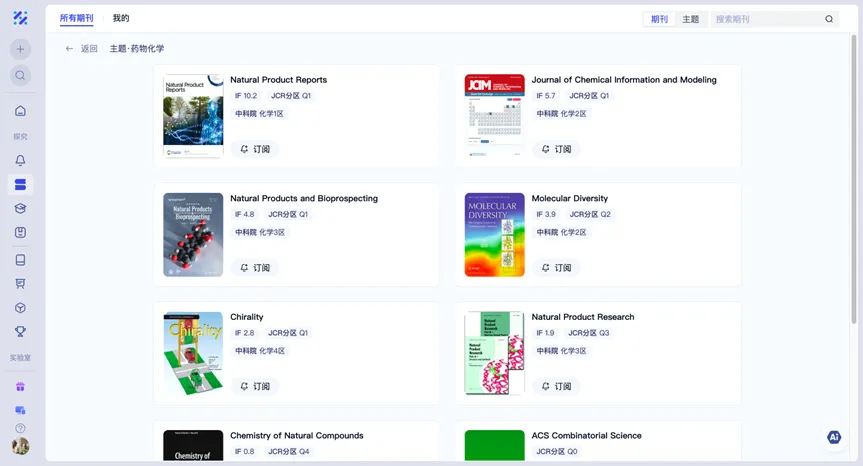863x466 pixels.
Task: Open Journal of Chemical Information and Modeling title
Action: click(624, 80)
